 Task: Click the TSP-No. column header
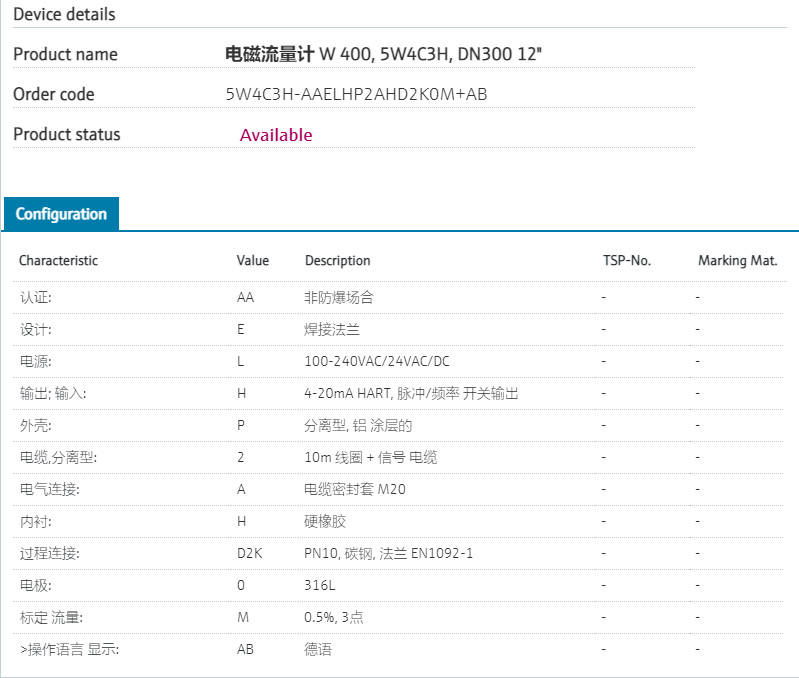point(626,261)
